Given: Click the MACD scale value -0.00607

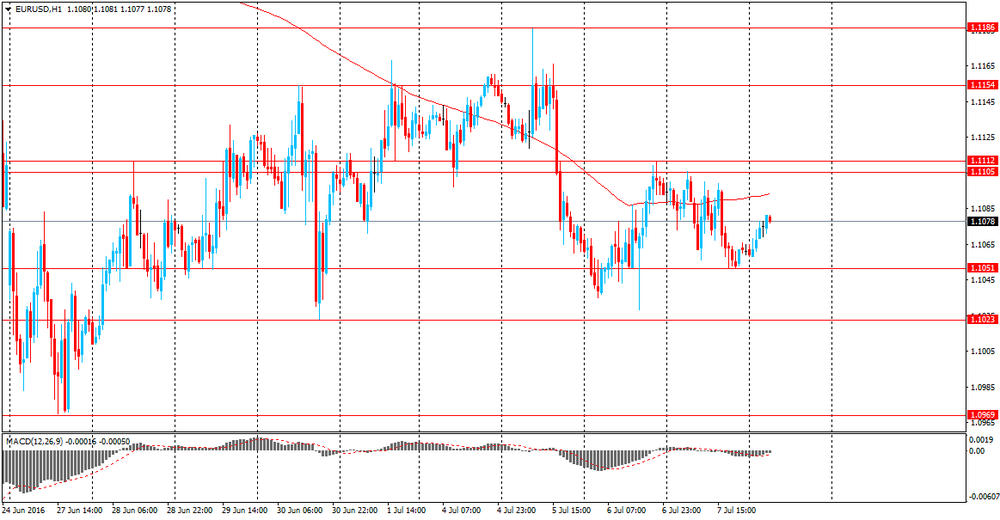Looking at the screenshot, I should (982, 497).
